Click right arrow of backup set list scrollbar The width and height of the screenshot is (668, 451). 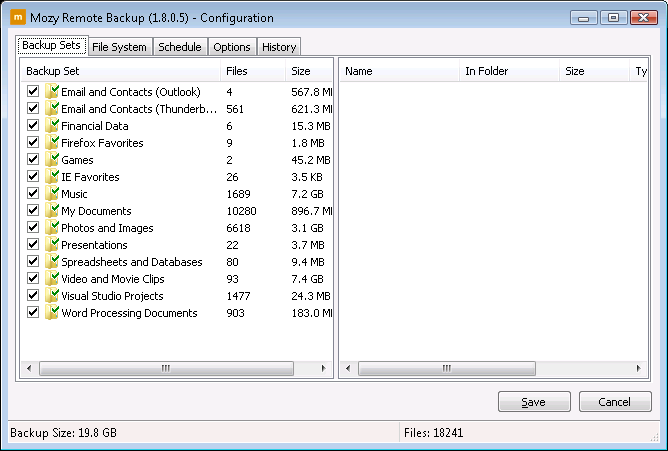[323, 369]
